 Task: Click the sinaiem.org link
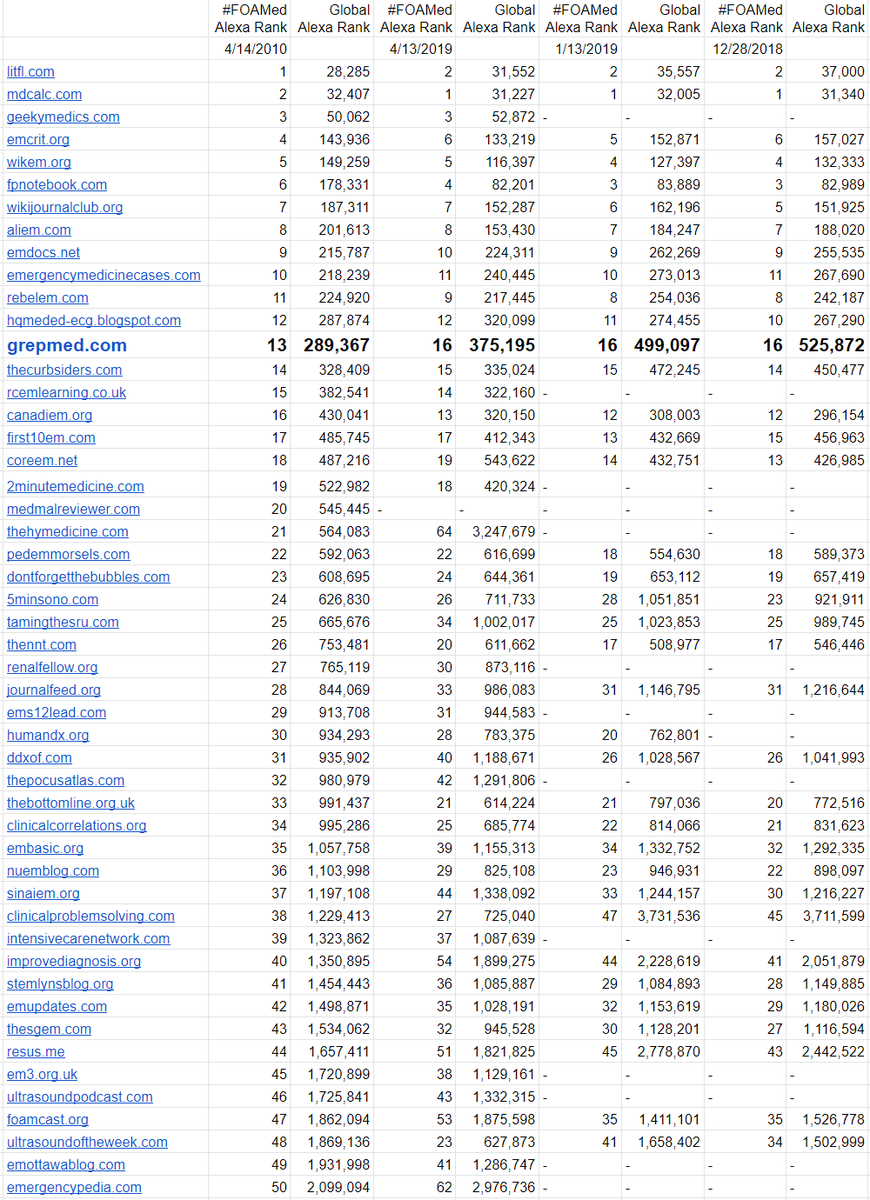[43, 894]
